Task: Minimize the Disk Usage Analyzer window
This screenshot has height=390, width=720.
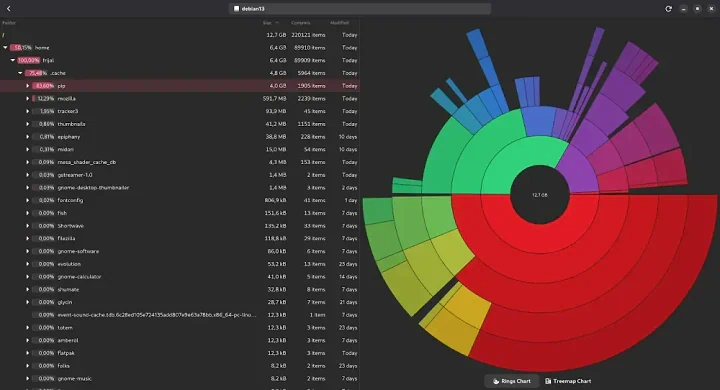Action: pos(683,9)
